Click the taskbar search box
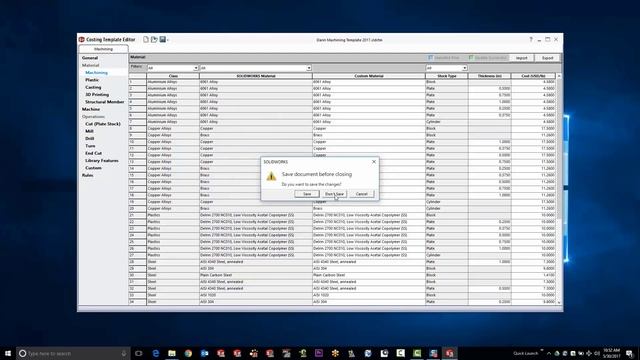This screenshot has height=360, width=640. [73, 353]
